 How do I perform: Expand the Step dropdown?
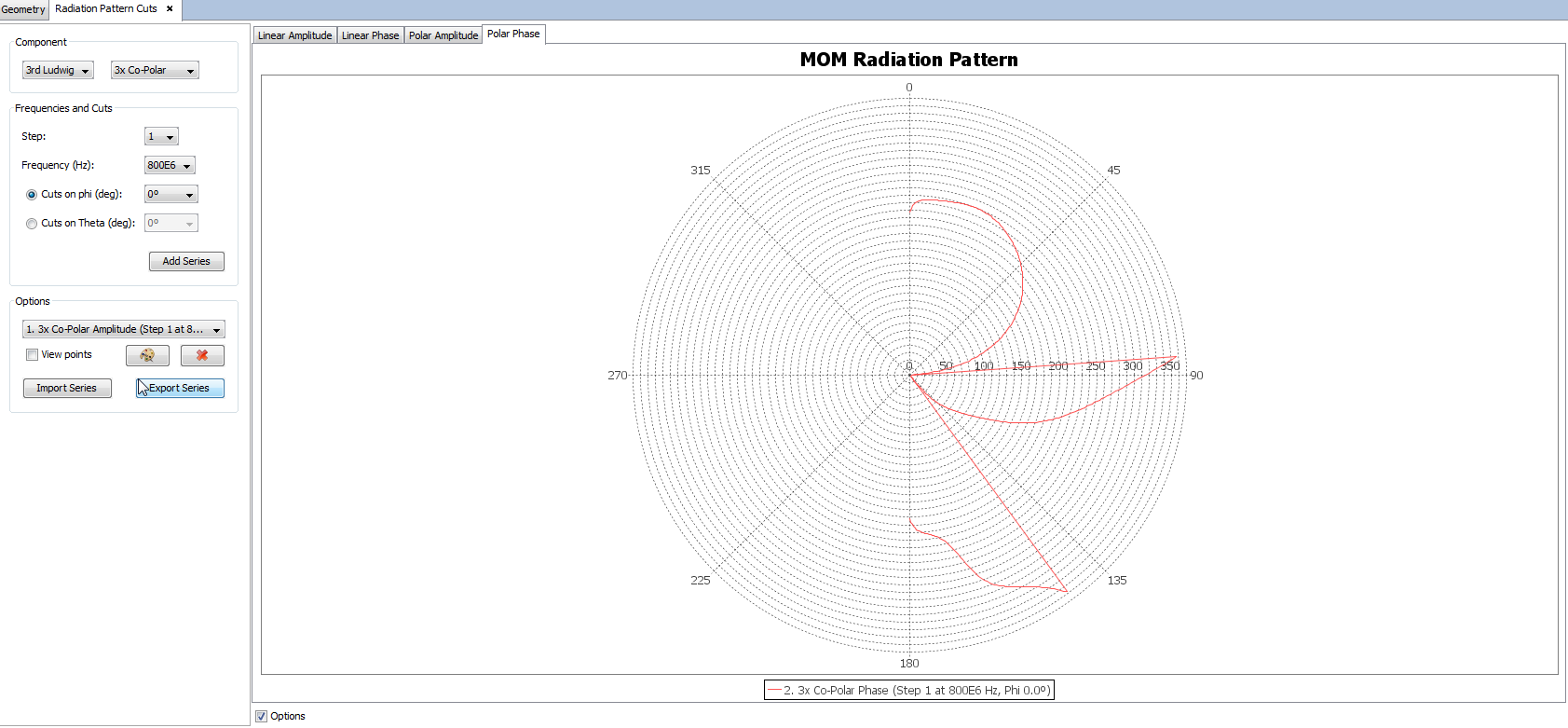point(161,137)
